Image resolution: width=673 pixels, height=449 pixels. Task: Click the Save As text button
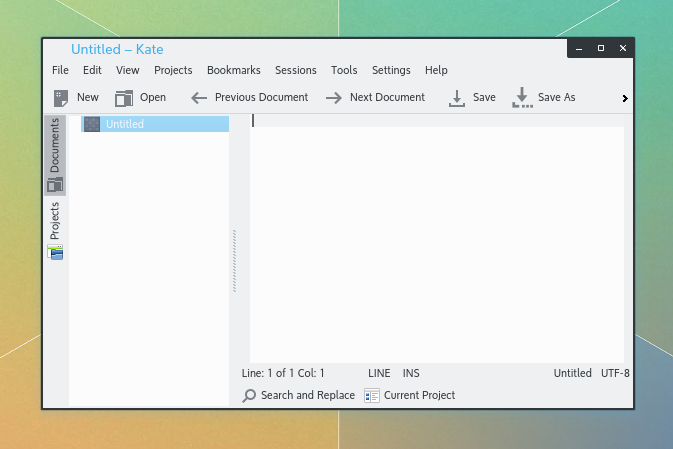click(557, 97)
